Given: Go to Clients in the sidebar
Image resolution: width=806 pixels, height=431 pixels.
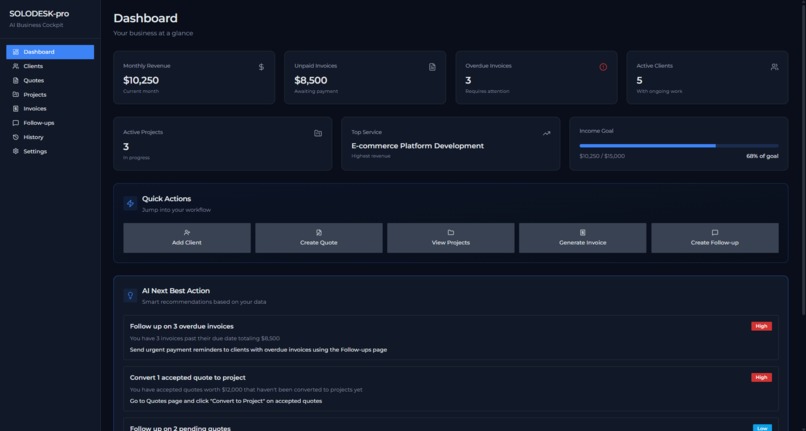Looking at the screenshot, I should tap(50, 66).
